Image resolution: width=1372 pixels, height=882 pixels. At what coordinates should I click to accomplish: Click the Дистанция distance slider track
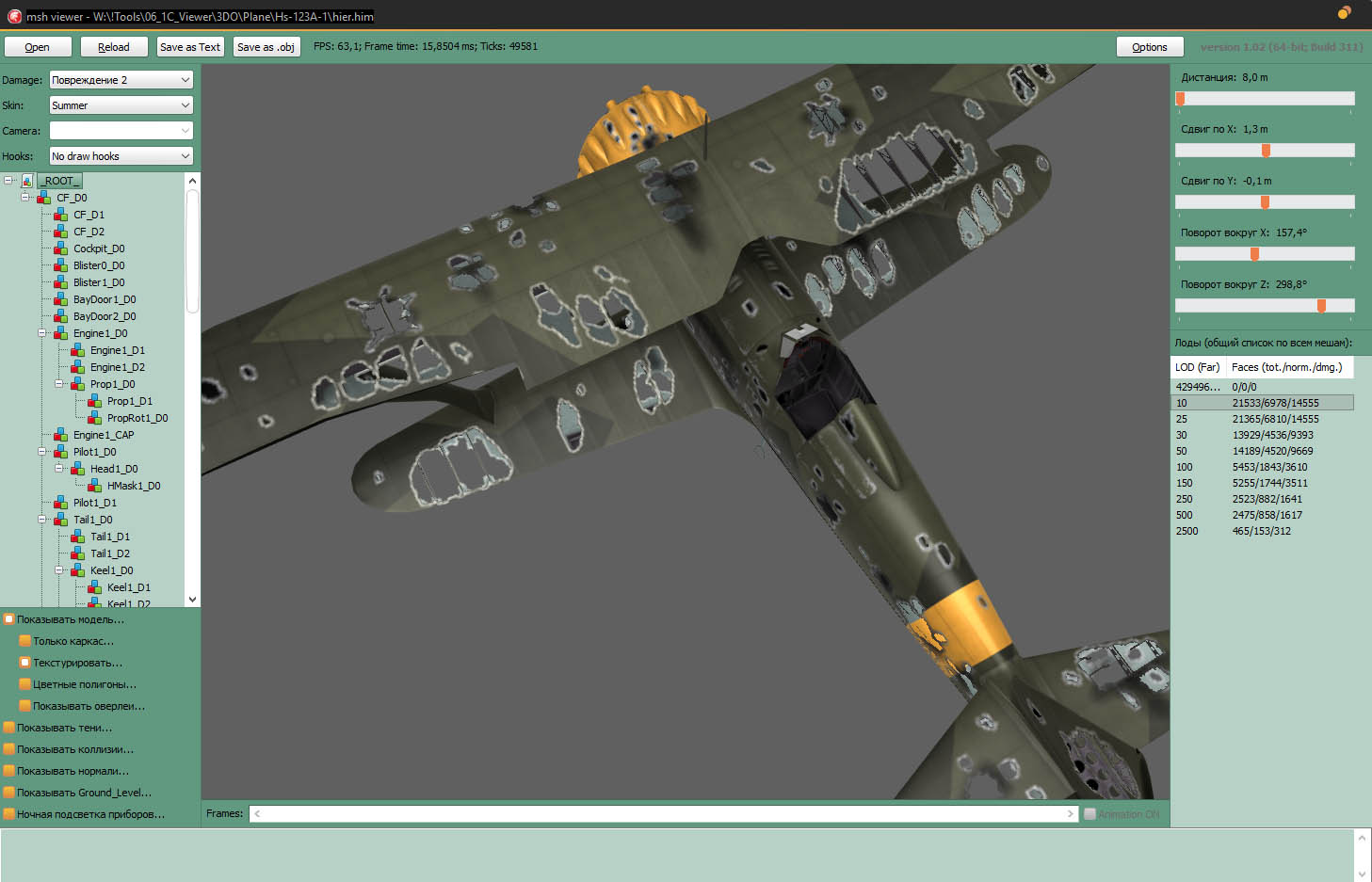click(1265, 99)
